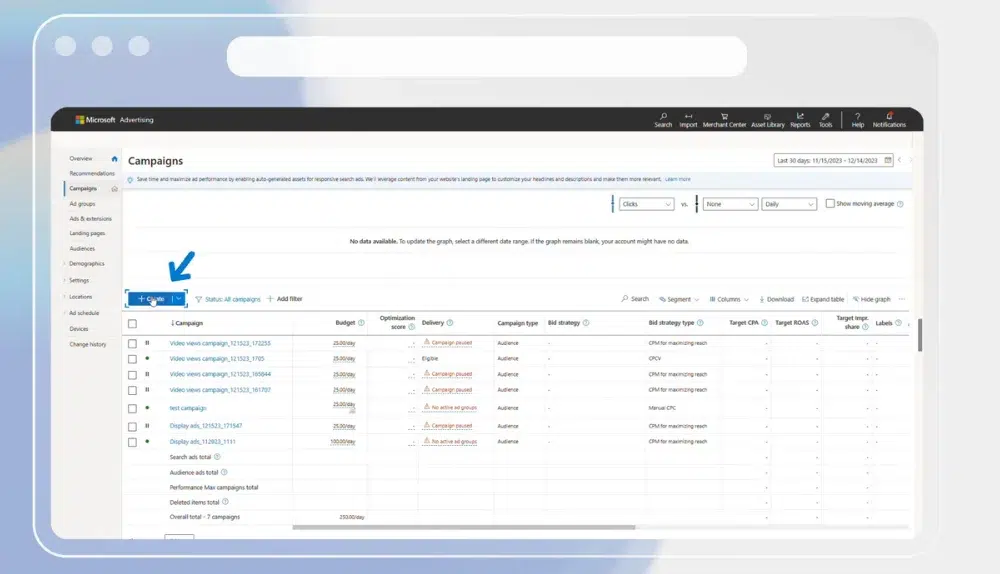The height and width of the screenshot is (574, 1000).
Task: Toggle the select all campaigns checkbox
Action: click(x=132, y=323)
